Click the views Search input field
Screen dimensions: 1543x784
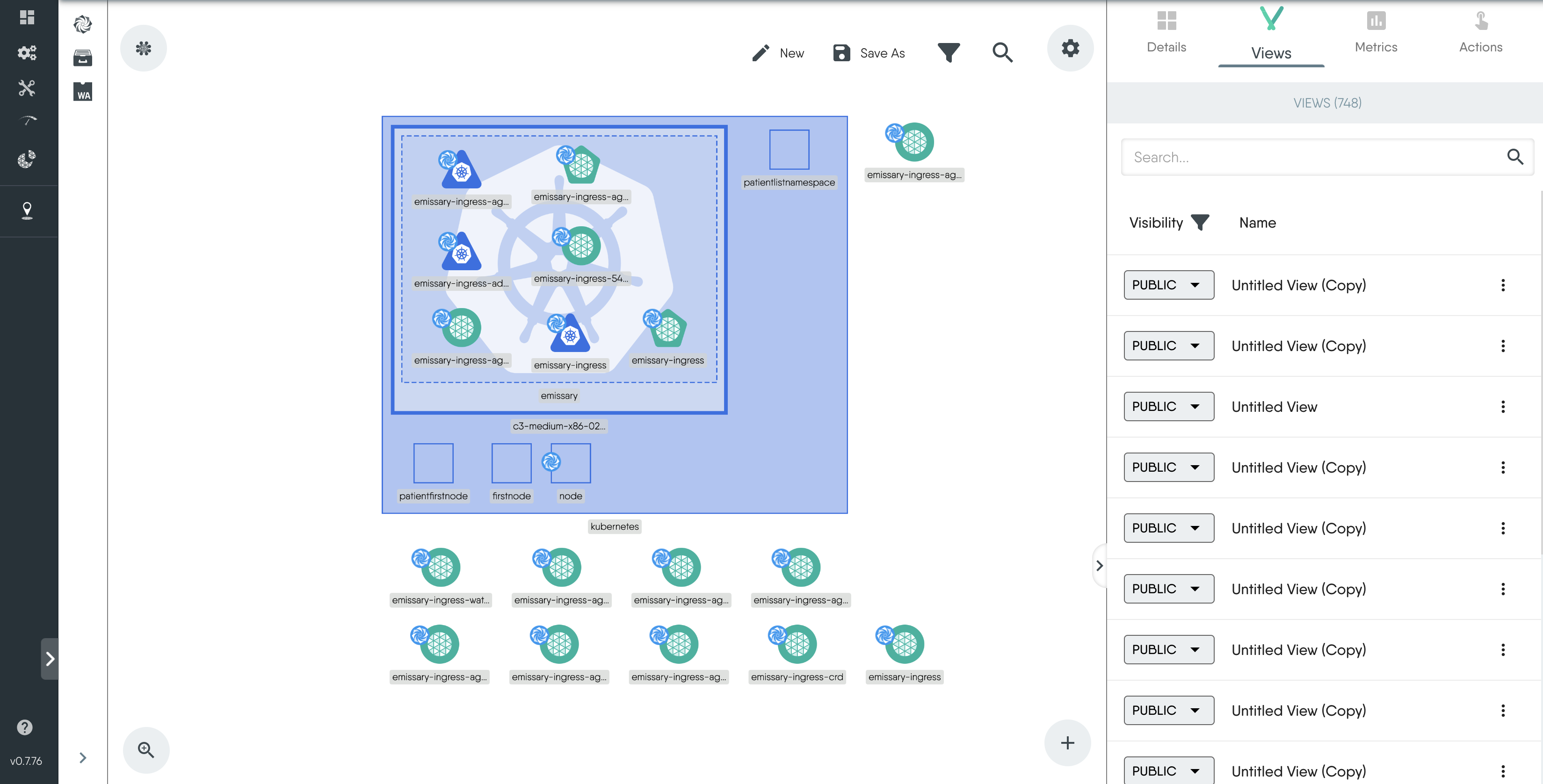[x=1312, y=158]
